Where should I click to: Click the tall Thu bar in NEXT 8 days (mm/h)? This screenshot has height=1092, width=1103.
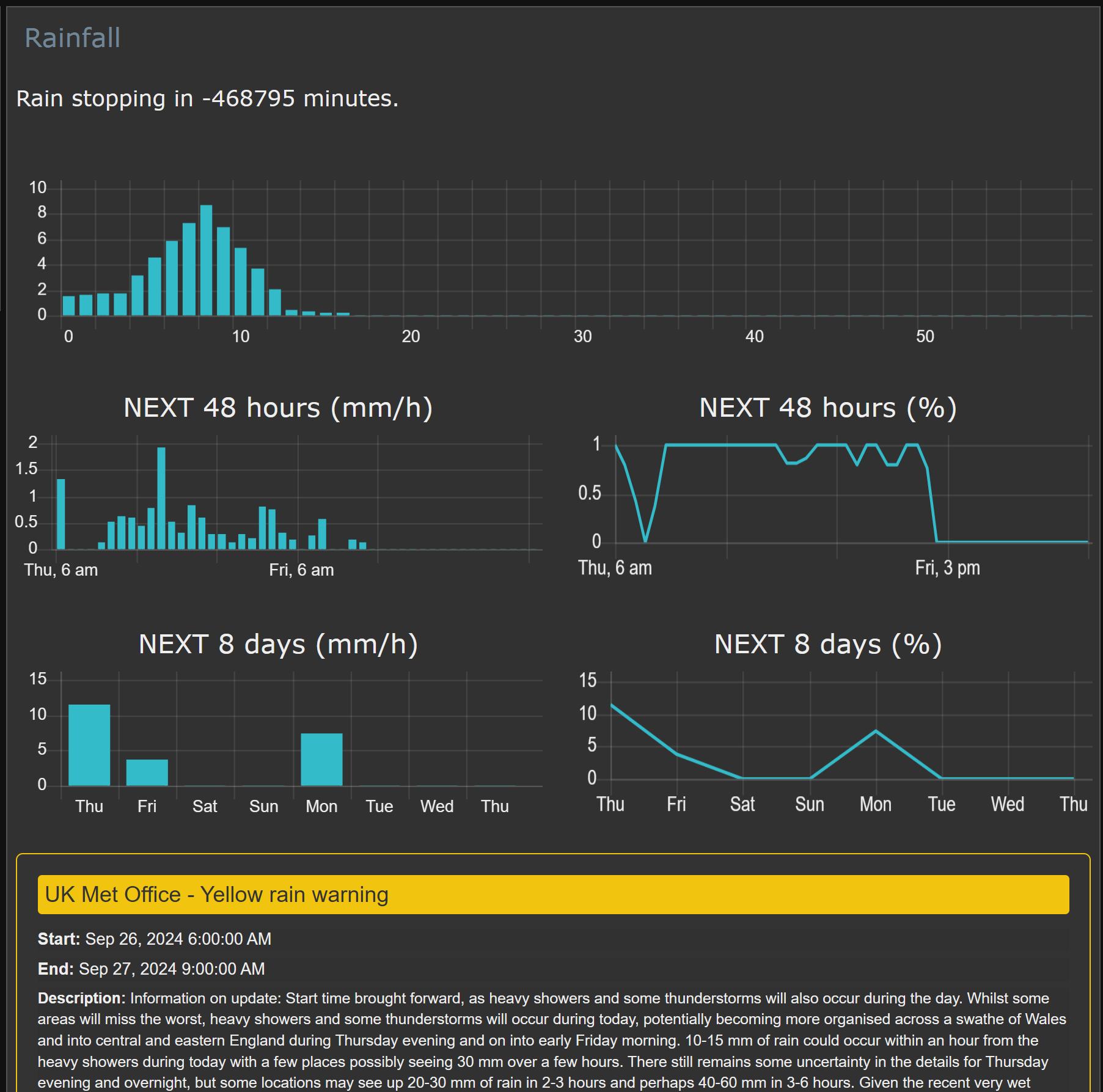[89, 745]
